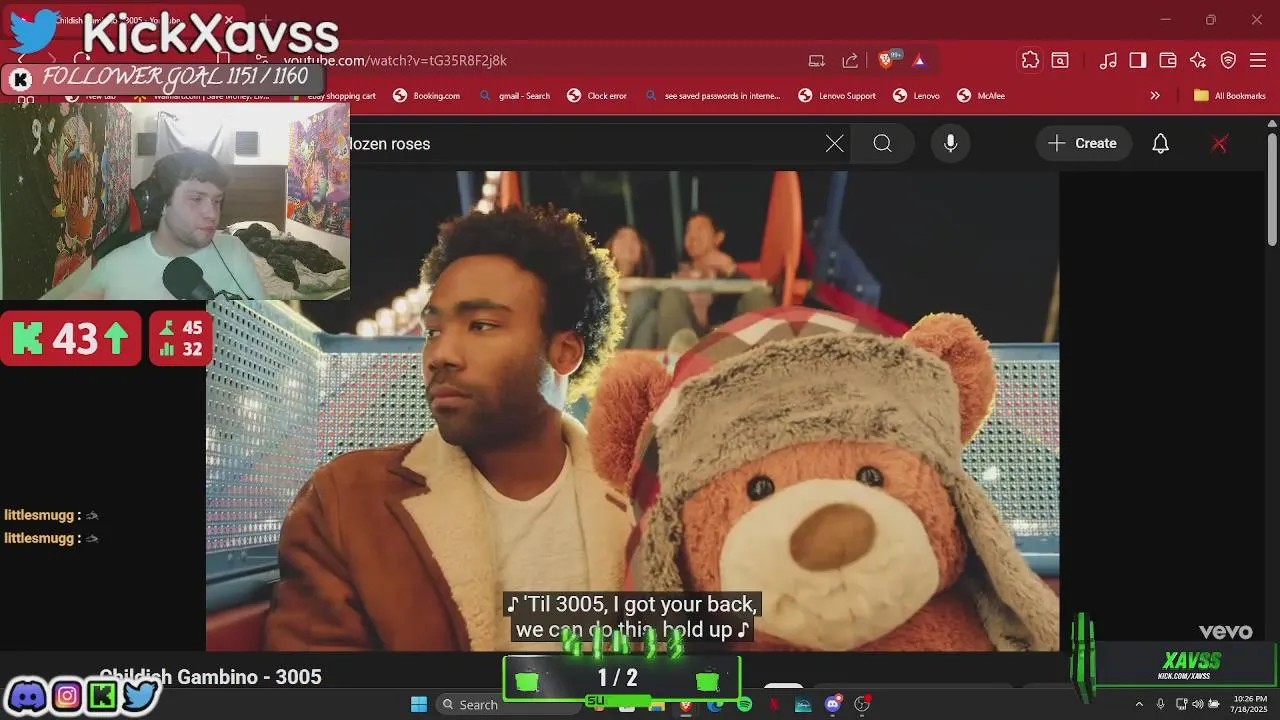Click the Brave Rewards triangle icon
This screenshot has width=1280, height=720.
(x=919, y=61)
